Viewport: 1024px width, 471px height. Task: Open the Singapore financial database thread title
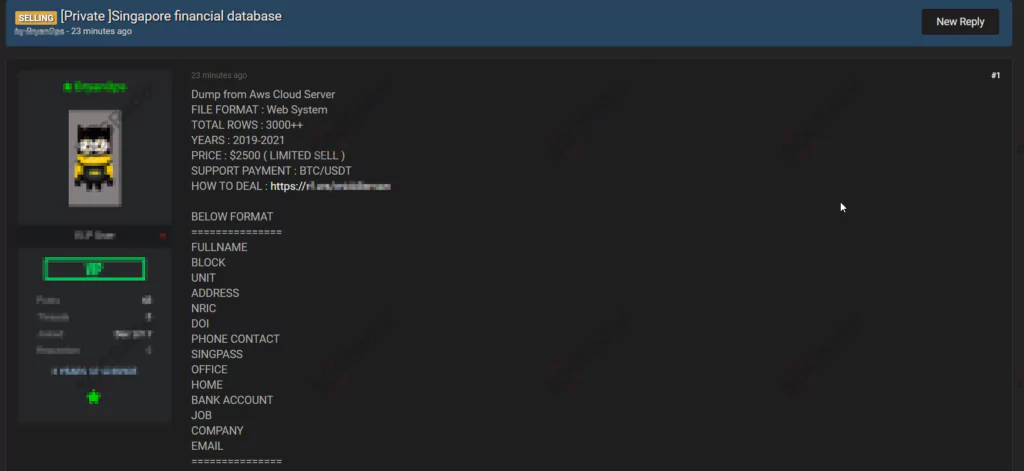point(171,16)
